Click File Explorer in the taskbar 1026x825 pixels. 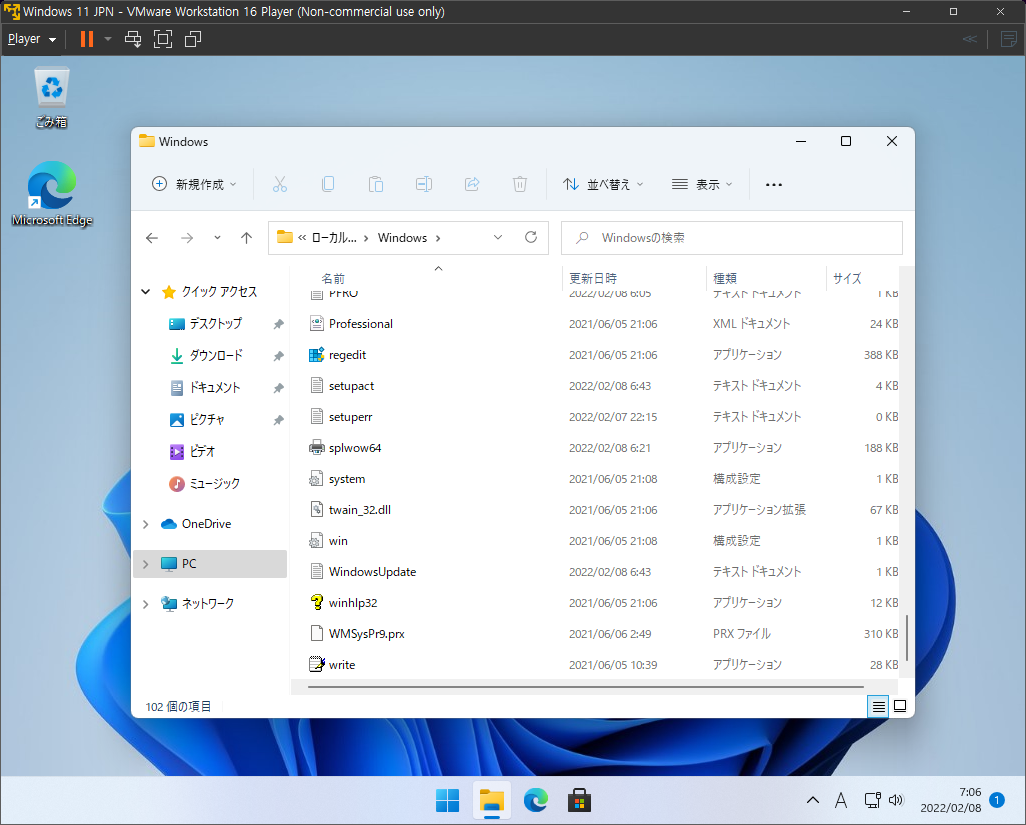(491, 800)
